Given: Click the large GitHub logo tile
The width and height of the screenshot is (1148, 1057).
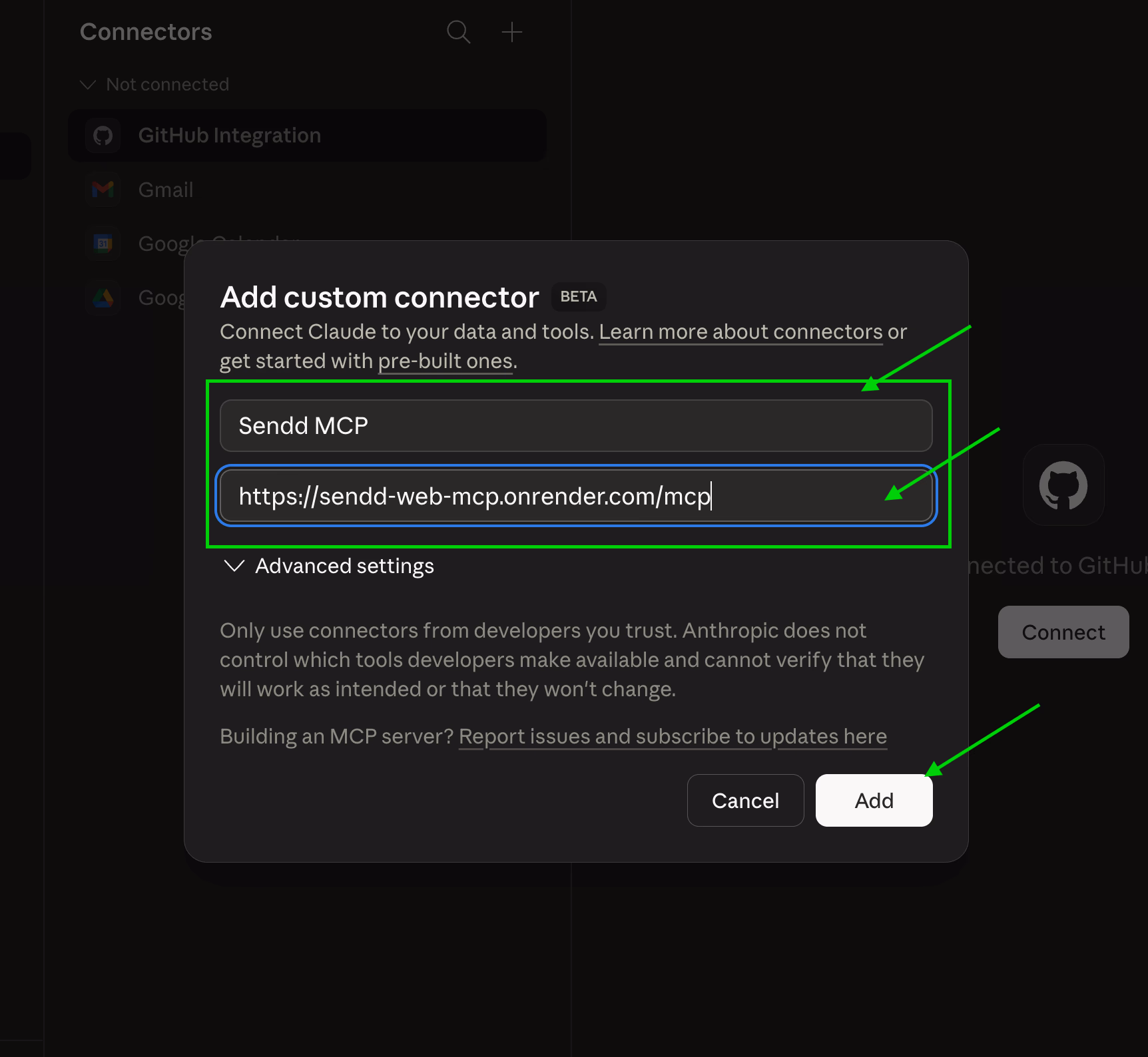Looking at the screenshot, I should (1063, 485).
